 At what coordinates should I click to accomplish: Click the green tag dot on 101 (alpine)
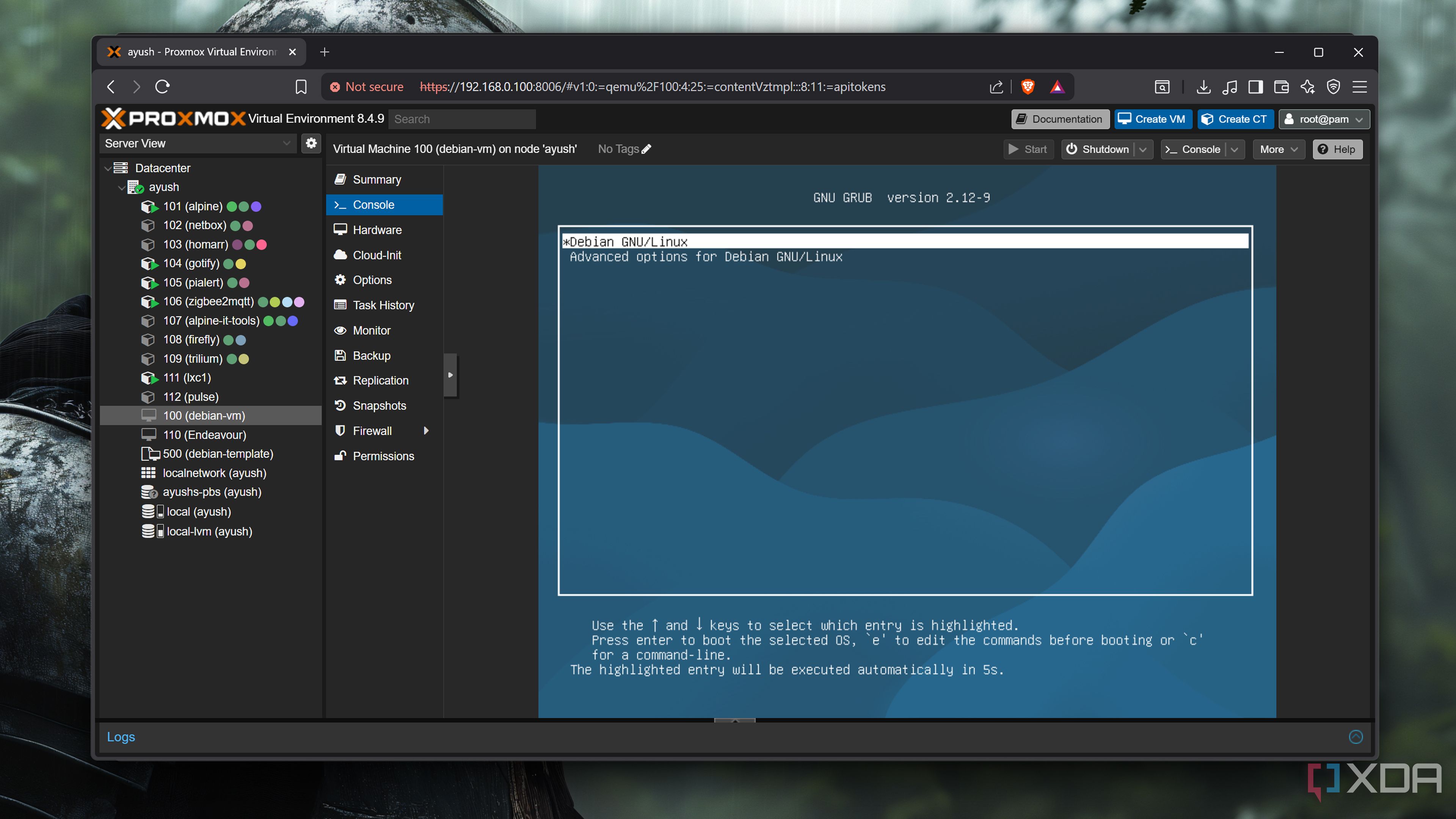[x=232, y=207]
